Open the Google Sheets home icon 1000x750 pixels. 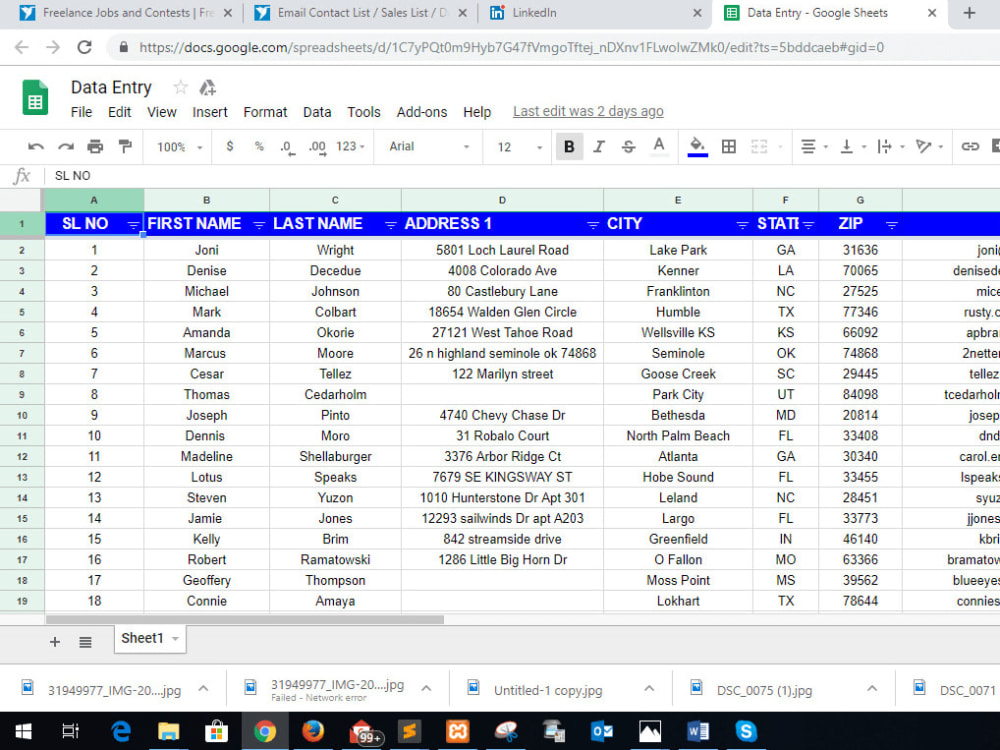pos(35,98)
